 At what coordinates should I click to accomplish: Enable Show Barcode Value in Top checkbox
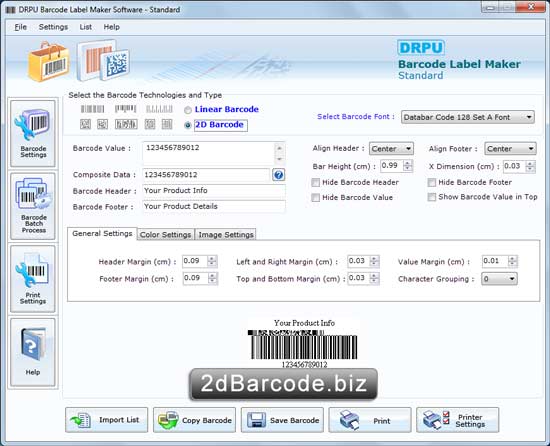(432, 197)
